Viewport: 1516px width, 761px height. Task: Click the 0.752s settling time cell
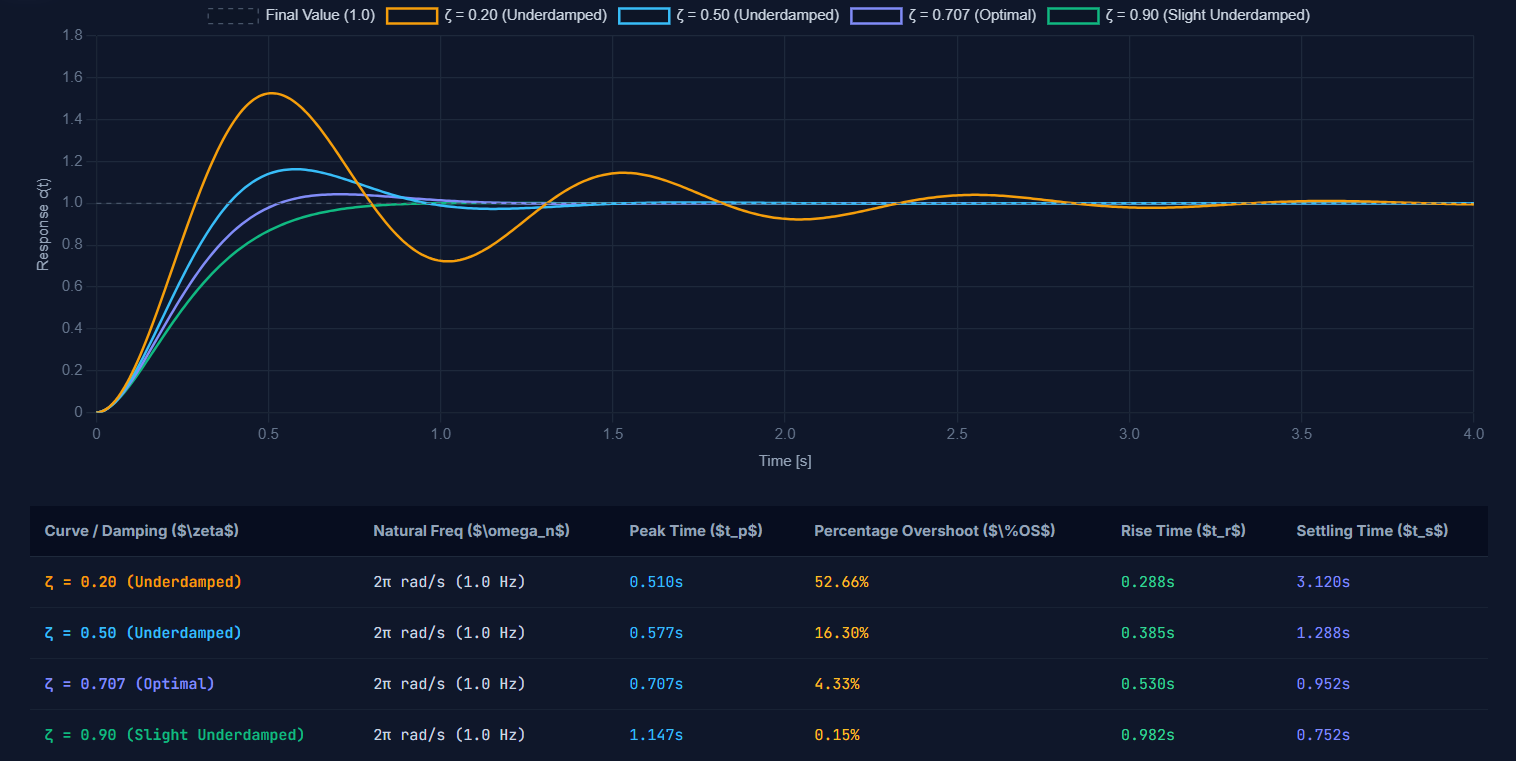1323,735
